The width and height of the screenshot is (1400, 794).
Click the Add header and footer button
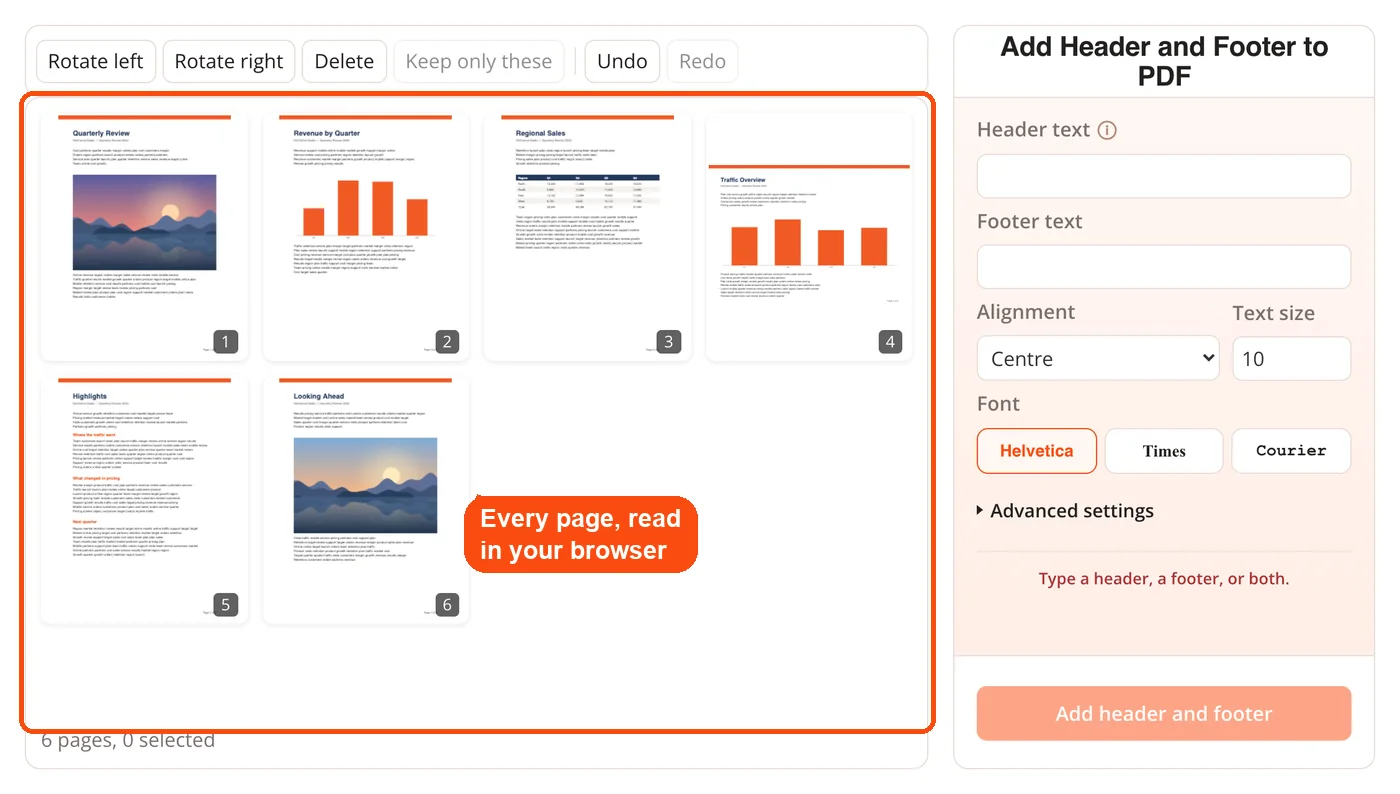[x=1164, y=714]
